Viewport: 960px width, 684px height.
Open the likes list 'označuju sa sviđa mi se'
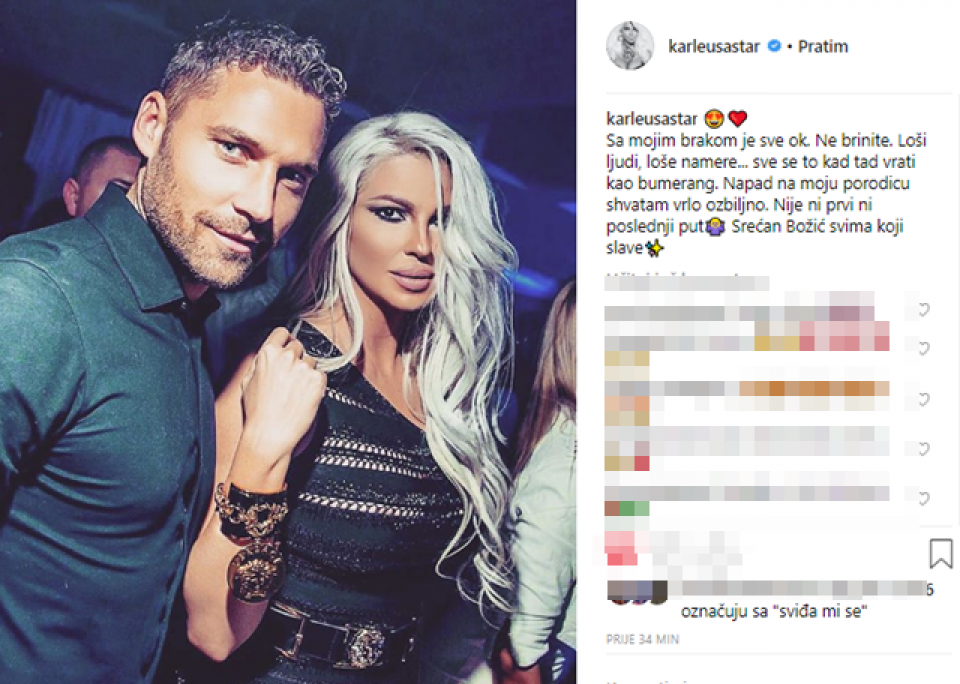(774, 611)
